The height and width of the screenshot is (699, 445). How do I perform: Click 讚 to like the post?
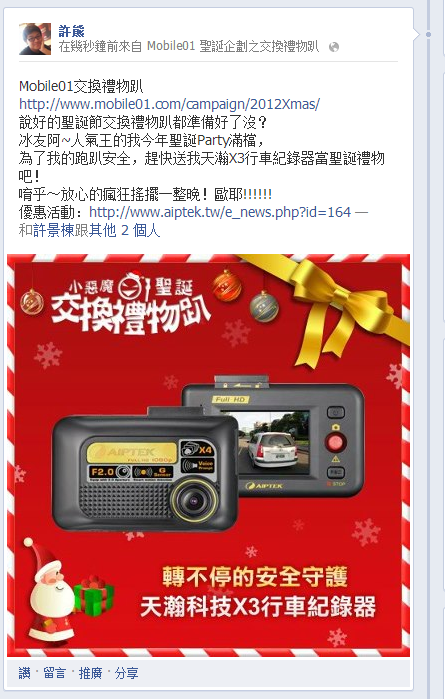(25, 673)
